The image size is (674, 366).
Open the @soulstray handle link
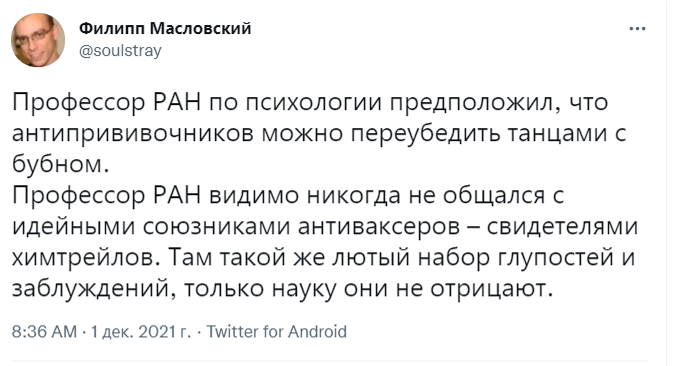(120, 51)
